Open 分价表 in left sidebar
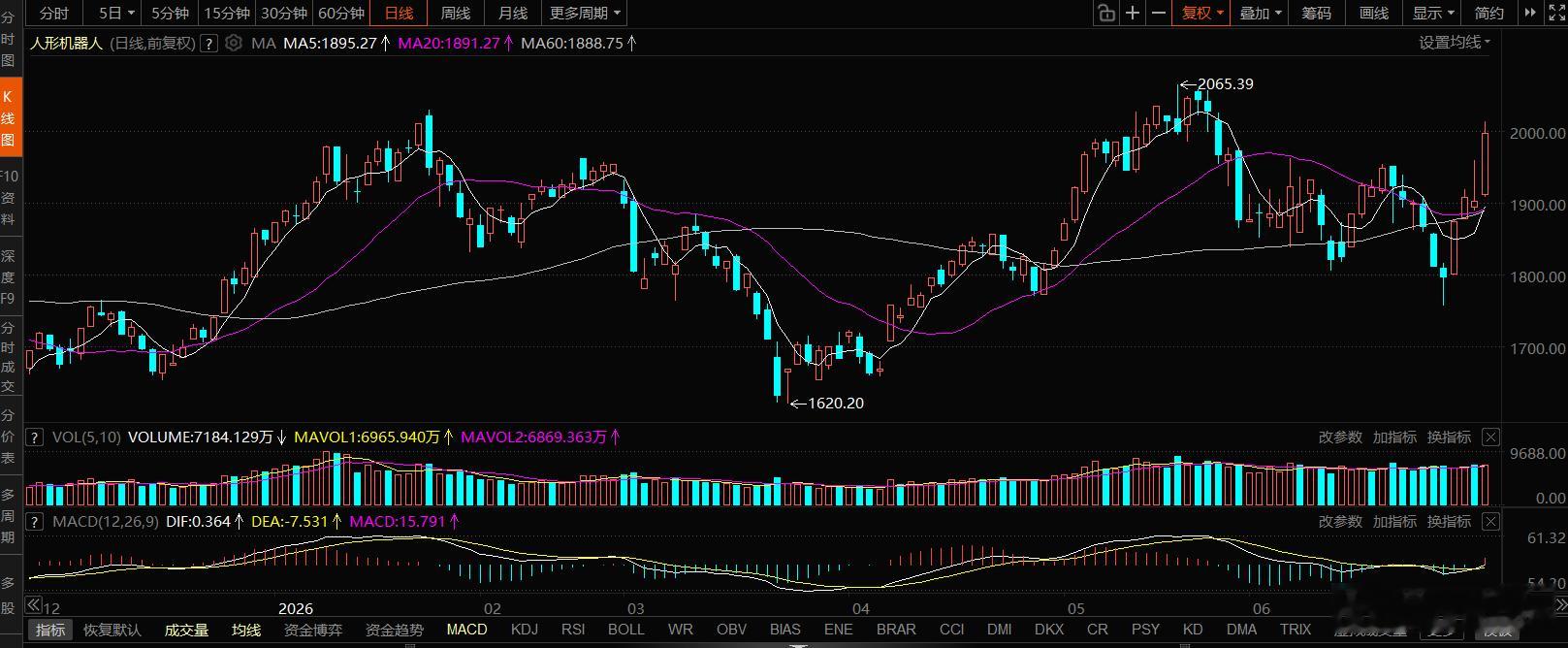Screen dimensions: 1568x648 (x=8, y=437)
